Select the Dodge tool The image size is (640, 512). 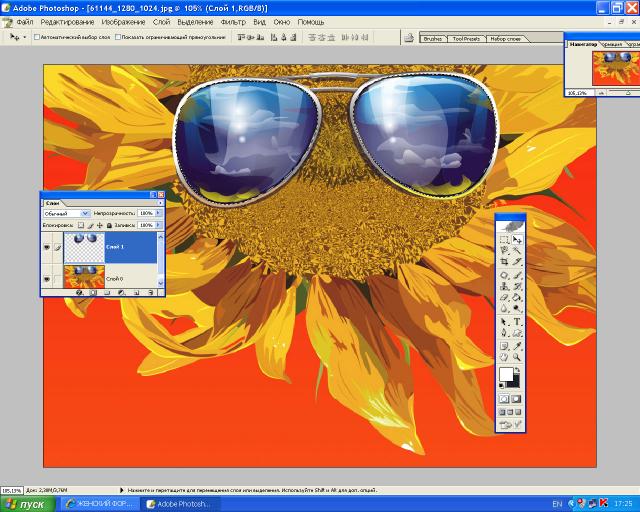(x=517, y=308)
